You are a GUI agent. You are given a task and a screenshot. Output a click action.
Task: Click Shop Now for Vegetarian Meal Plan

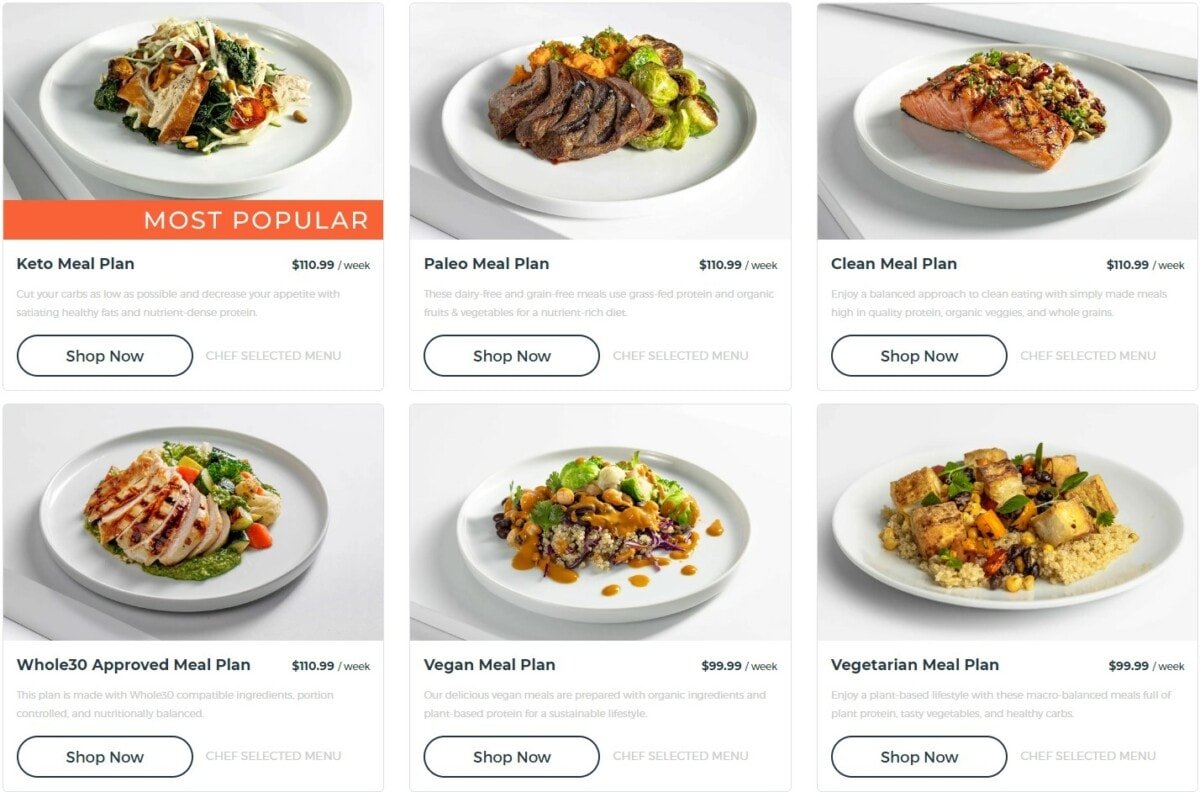pyautogui.click(x=919, y=757)
